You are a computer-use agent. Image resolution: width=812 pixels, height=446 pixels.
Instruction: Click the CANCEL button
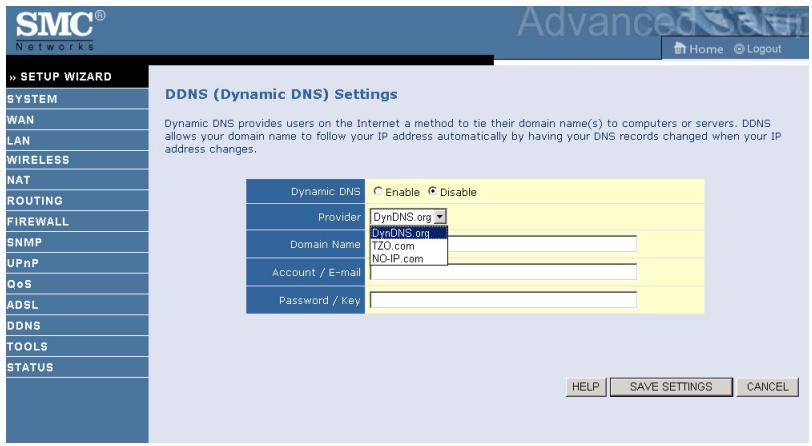tap(767, 387)
